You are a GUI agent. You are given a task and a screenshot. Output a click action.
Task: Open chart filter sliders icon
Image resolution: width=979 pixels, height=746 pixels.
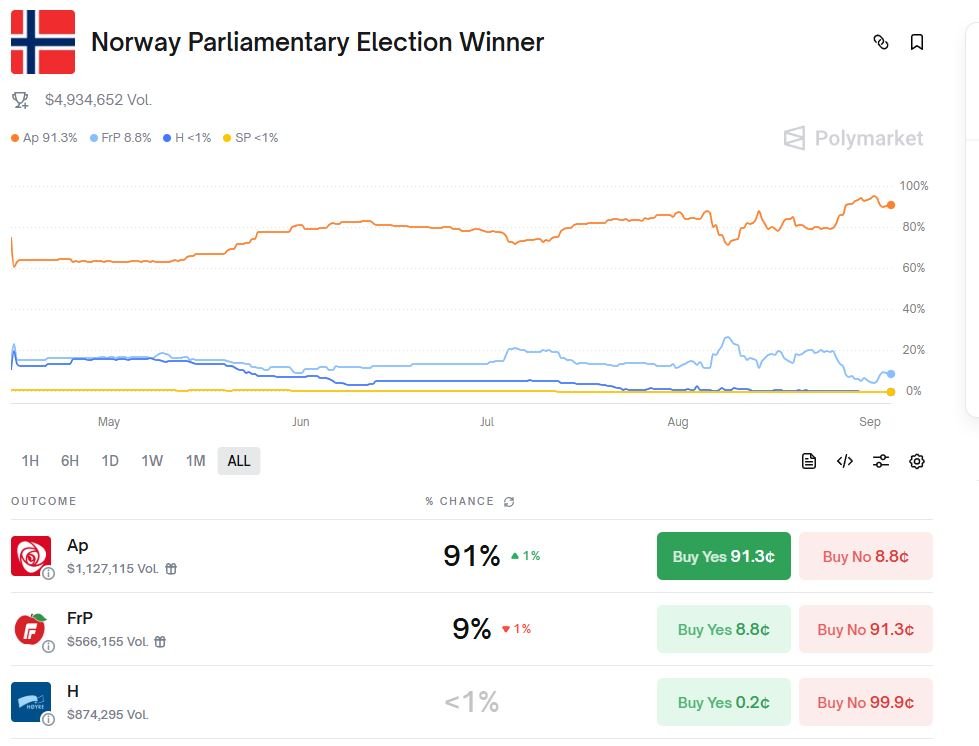point(881,461)
